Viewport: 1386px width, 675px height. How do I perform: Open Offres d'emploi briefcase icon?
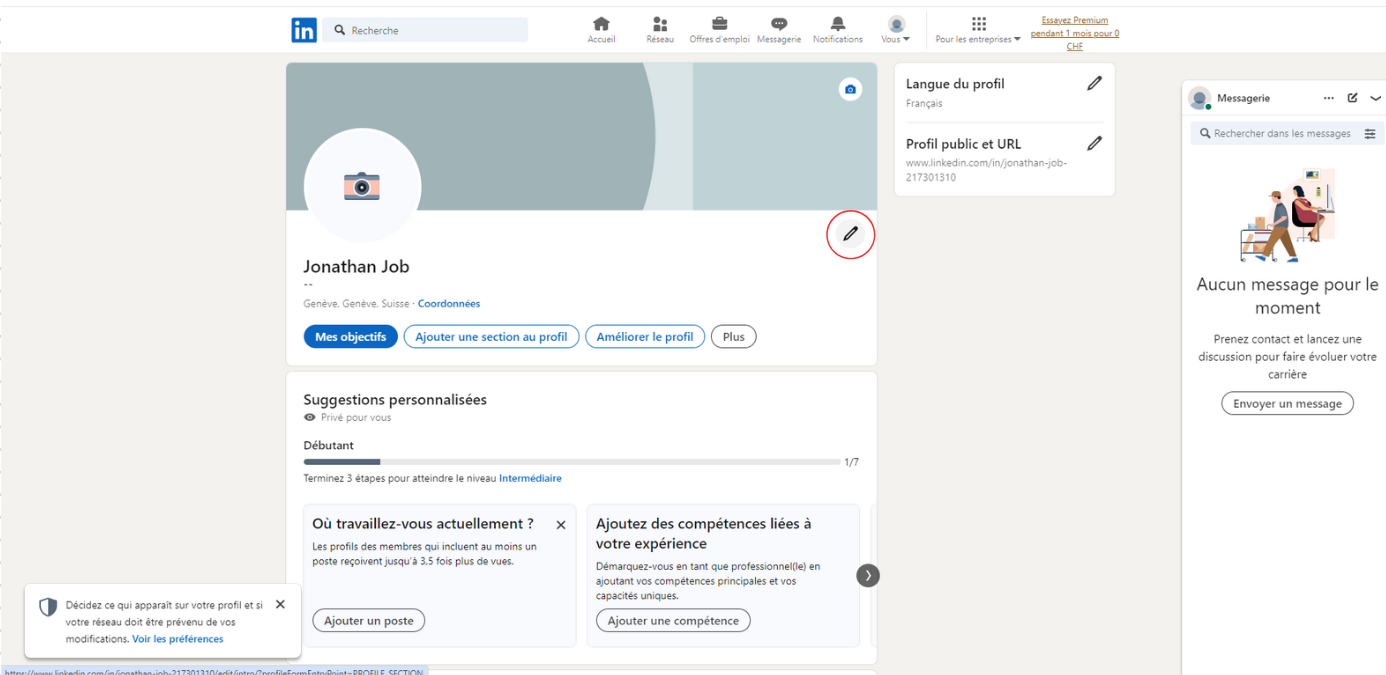tap(719, 25)
